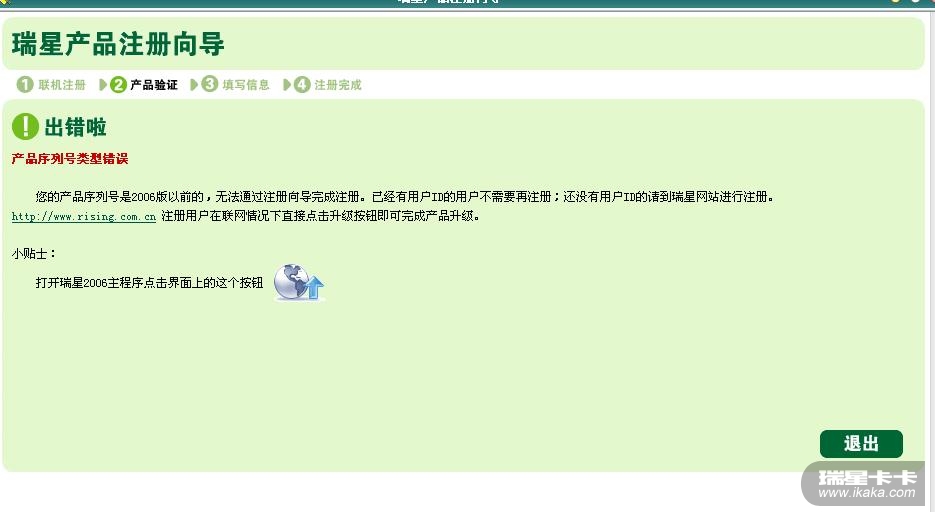Click the step 2 circle icon
935x512 pixels.
tap(118, 85)
